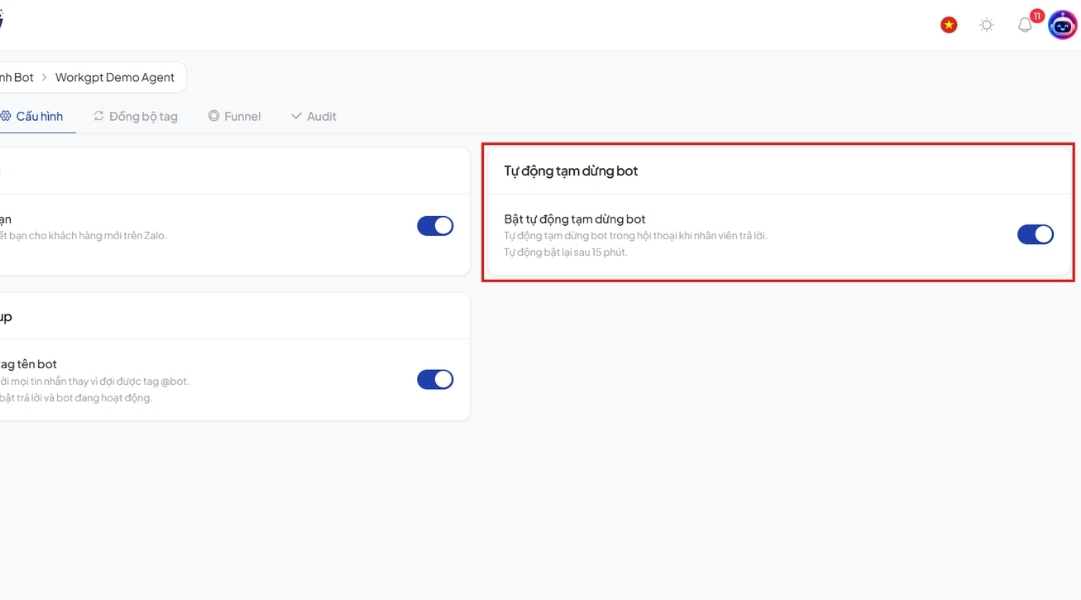Open notifications bell with badge 11

click(x=1025, y=26)
